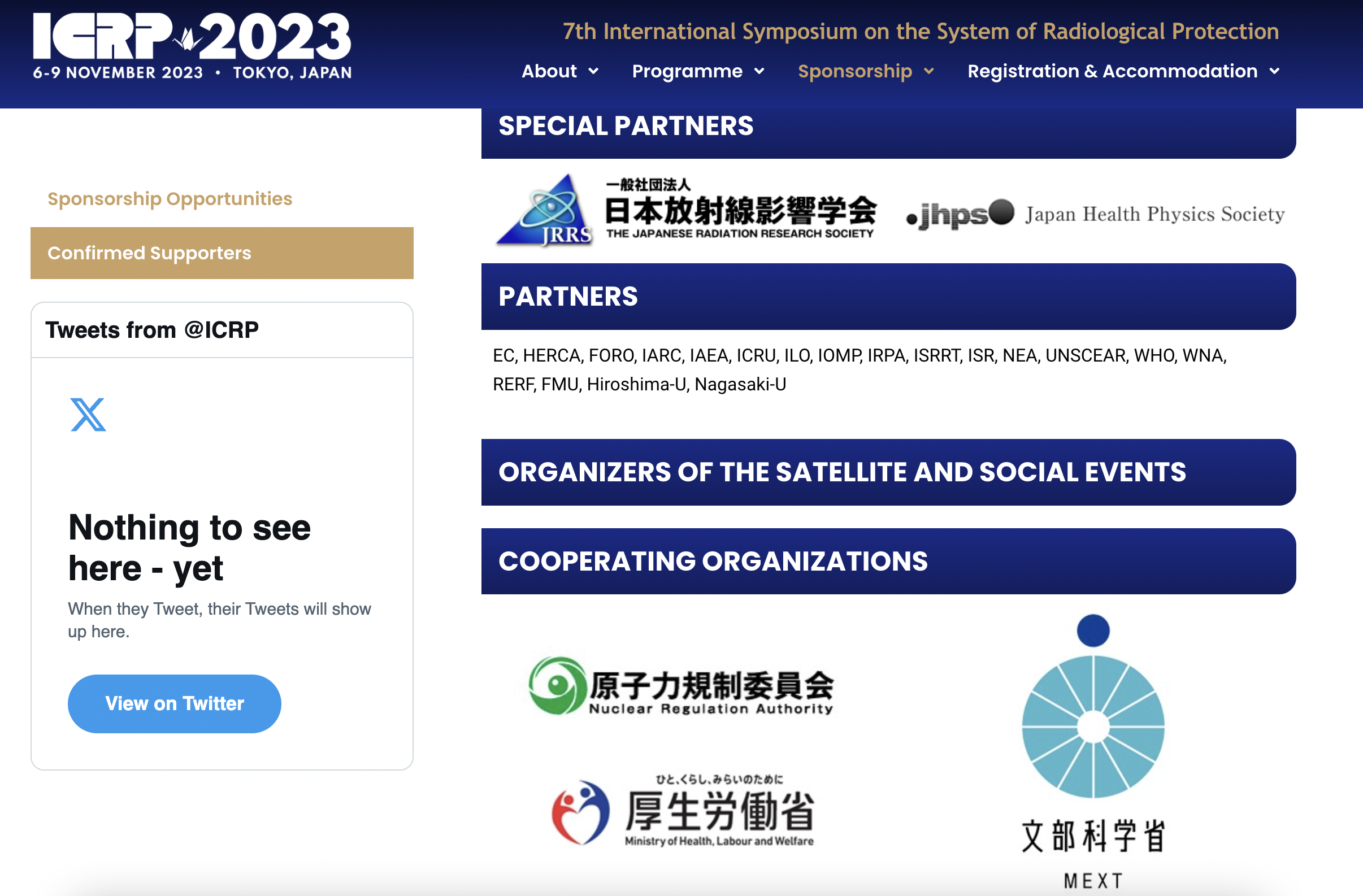
Task: Click the COOPERATING ORGANIZATIONS section header
Action: 888,561
